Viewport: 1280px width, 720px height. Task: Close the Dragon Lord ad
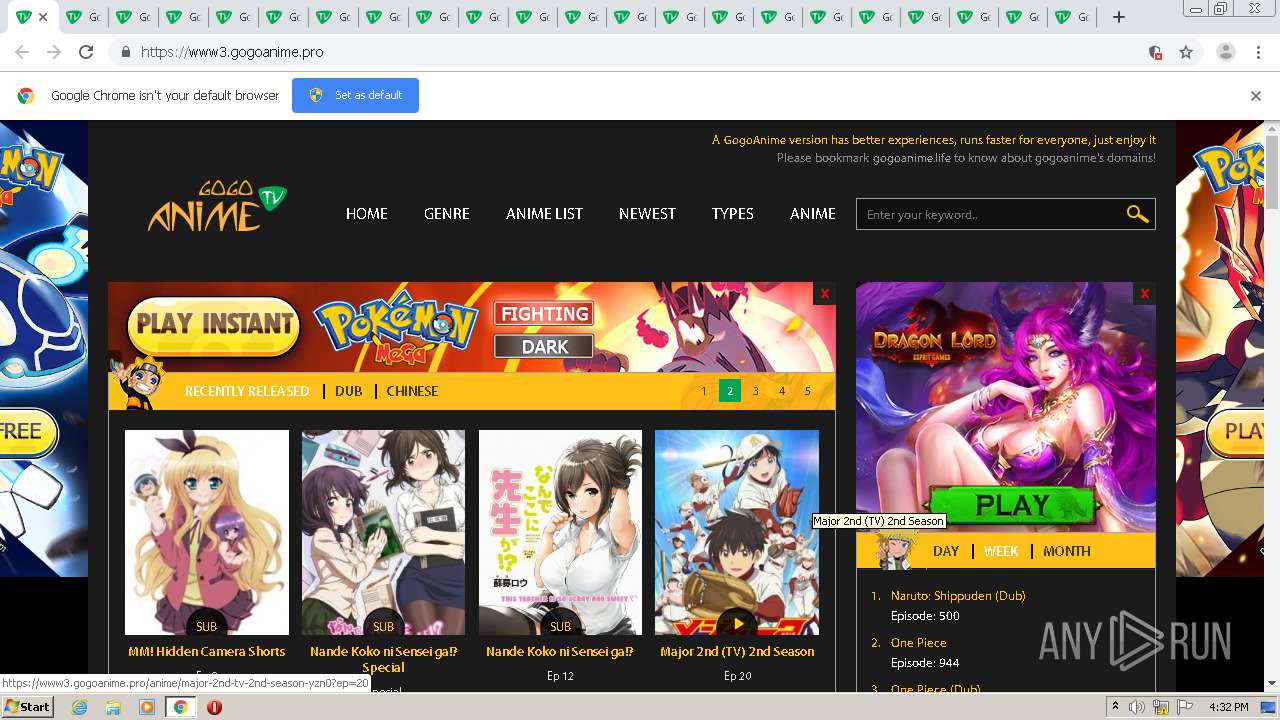1144,293
